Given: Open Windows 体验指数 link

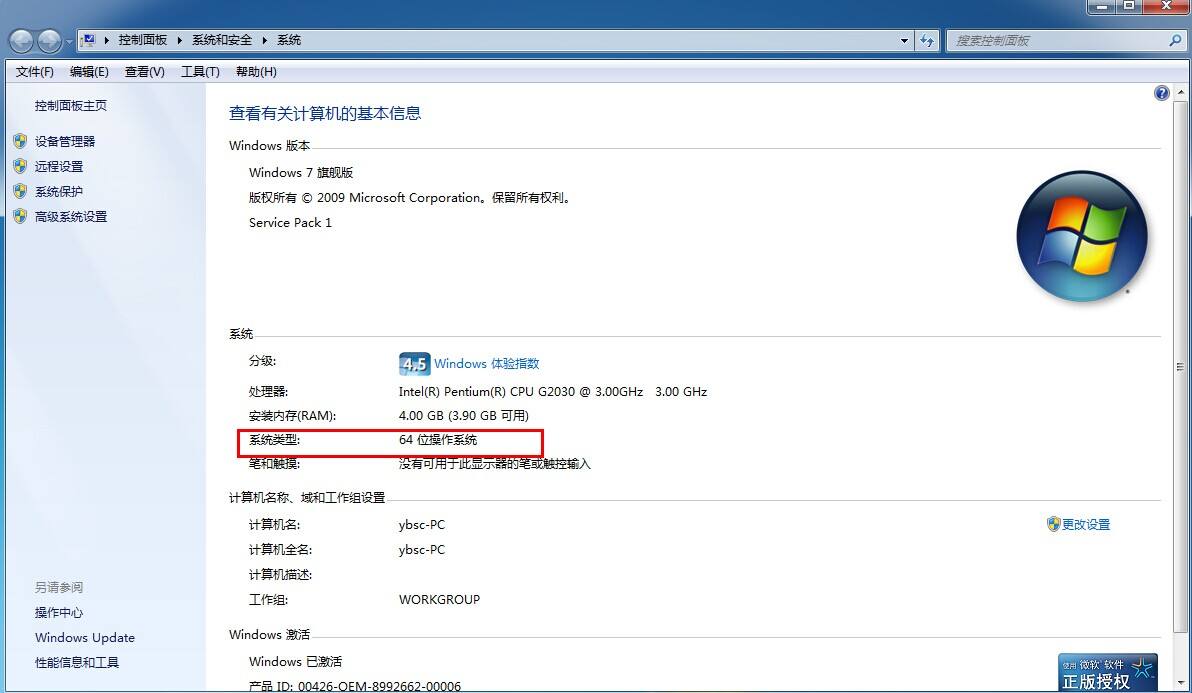Looking at the screenshot, I should click(x=487, y=364).
